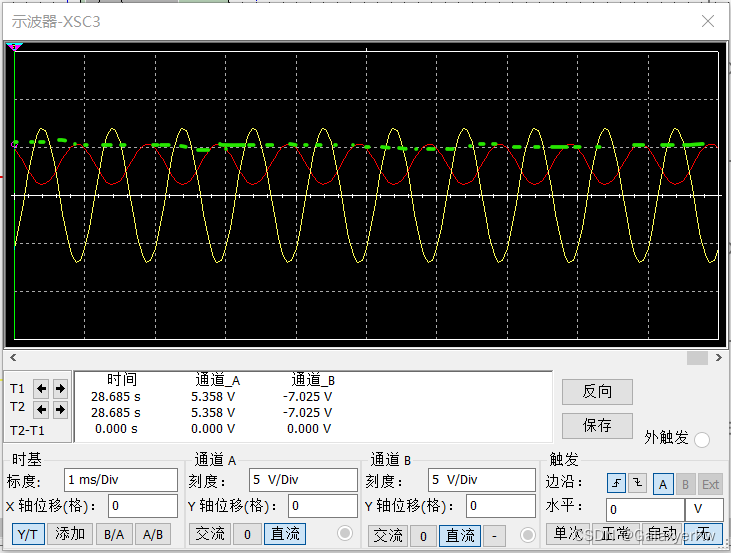Select 直流 coupling for channel A

(x=285, y=534)
